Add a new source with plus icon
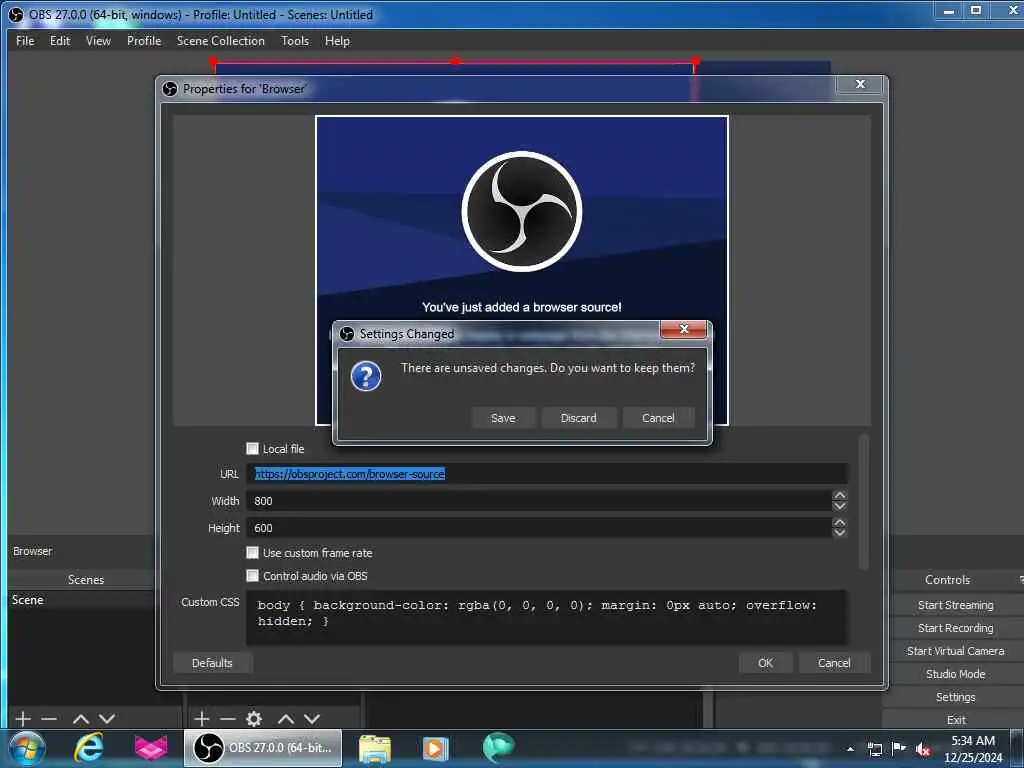 point(202,719)
